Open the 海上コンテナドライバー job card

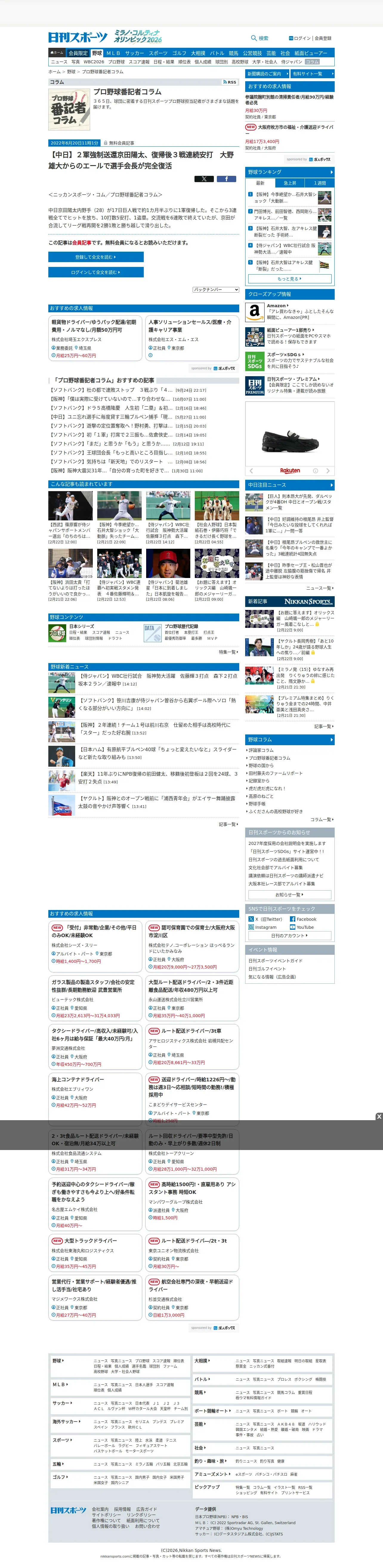click(x=95, y=1100)
